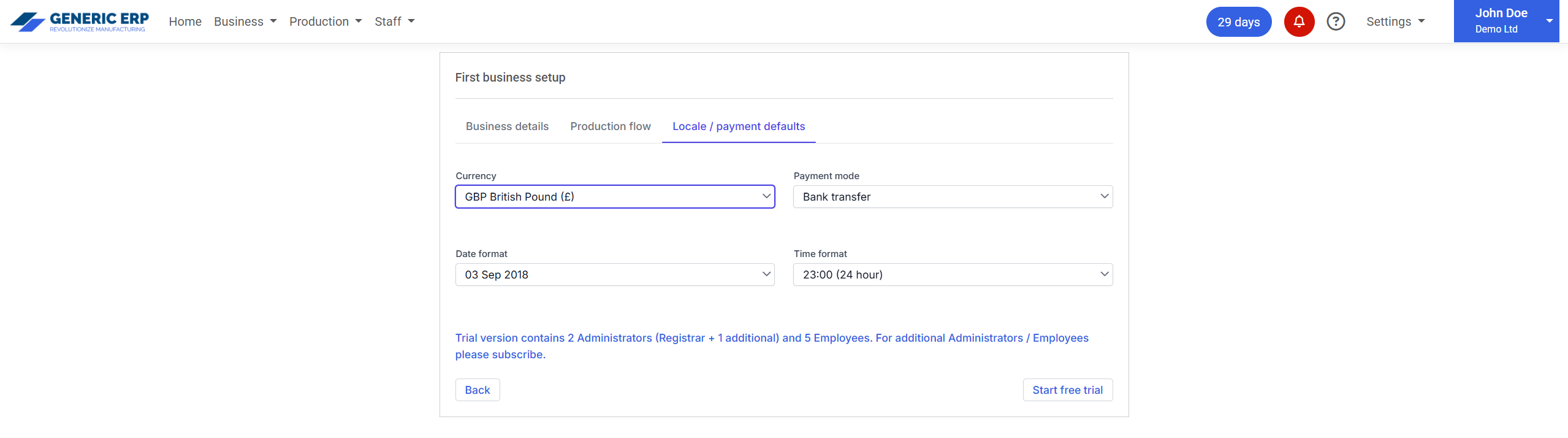The image size is (1568, 438).
Task: Expand the Production menu
Action: (325, 21)
